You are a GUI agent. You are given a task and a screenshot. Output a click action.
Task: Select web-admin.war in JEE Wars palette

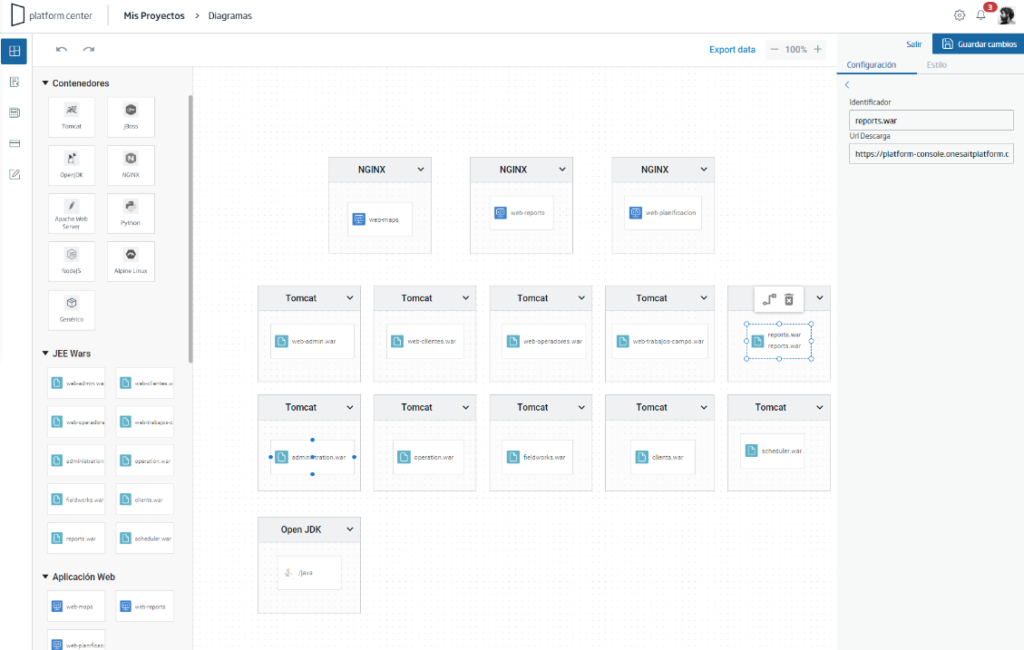pyautogui.click(x=76, y=383)
